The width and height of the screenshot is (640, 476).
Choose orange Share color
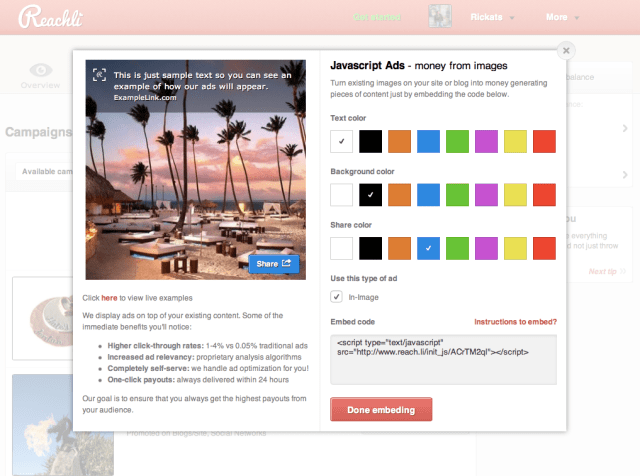click(400, 248)
